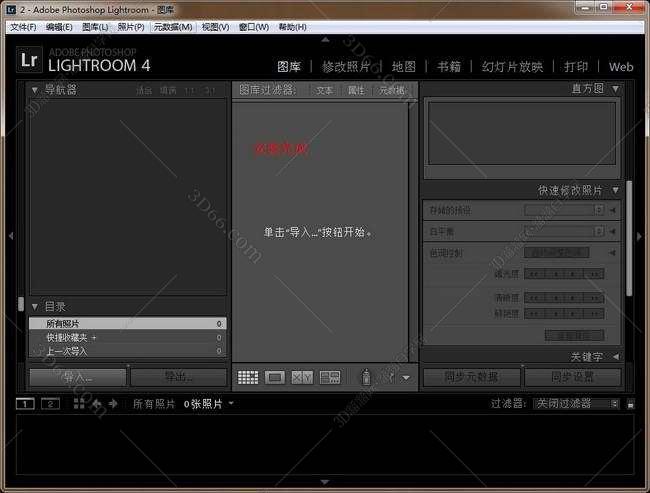This screenshot has width=650, height=493.
Task: Hide the top module picker panel arrow
Action: [325, 40]
